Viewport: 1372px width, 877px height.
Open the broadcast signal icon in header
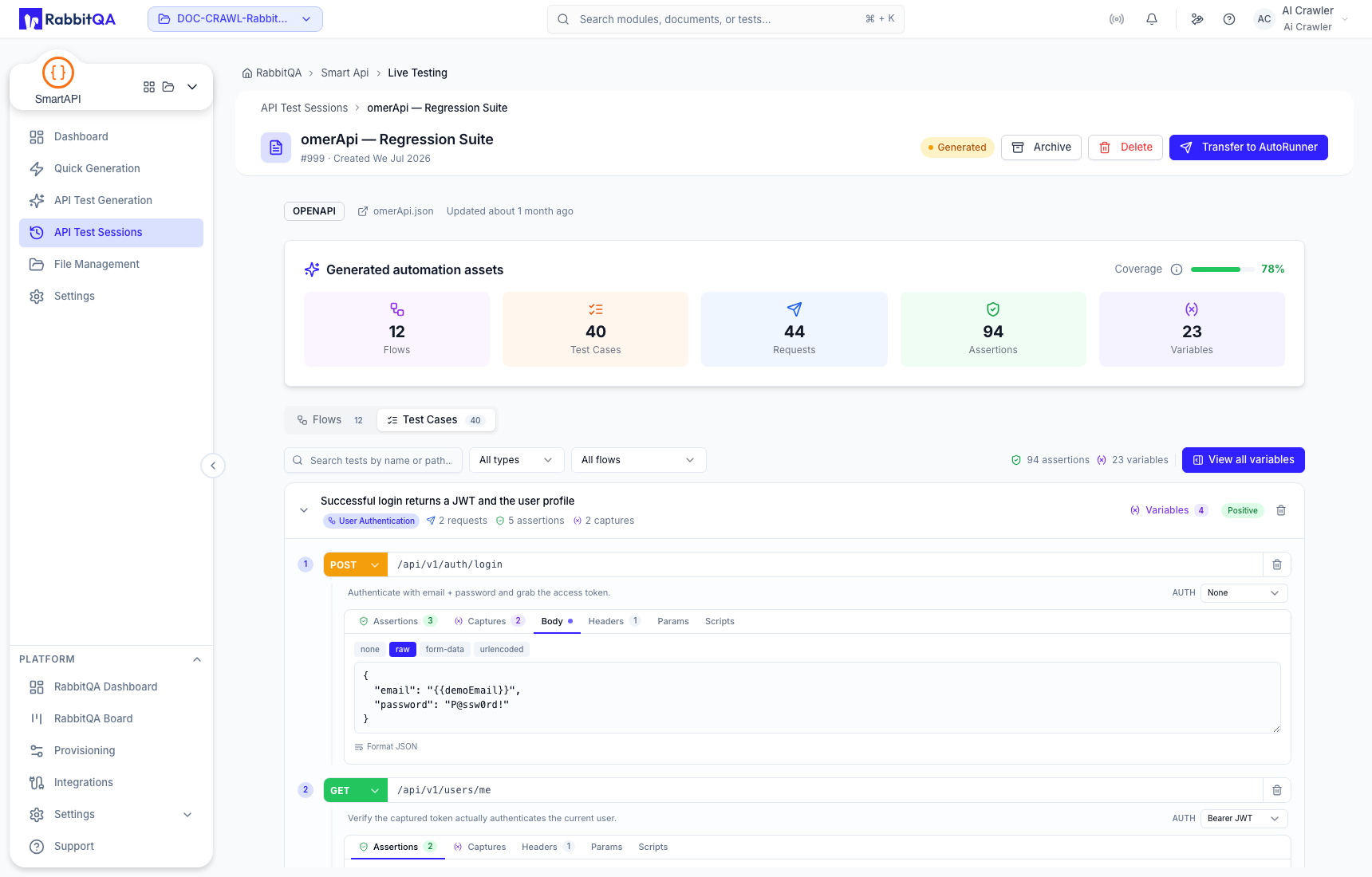tap(1117, 19)
